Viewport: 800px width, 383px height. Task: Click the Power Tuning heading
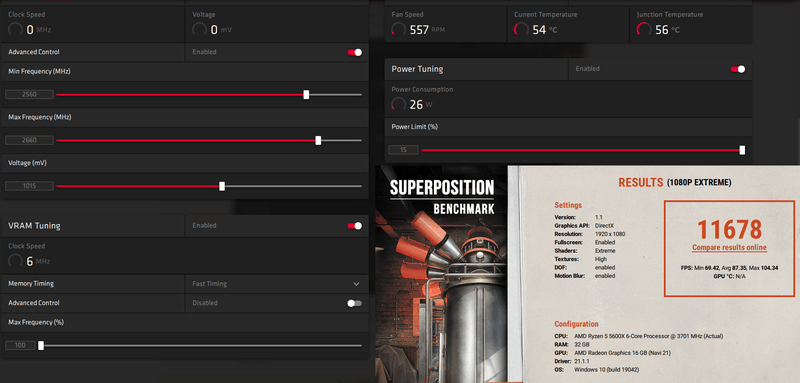pos(417,69)
